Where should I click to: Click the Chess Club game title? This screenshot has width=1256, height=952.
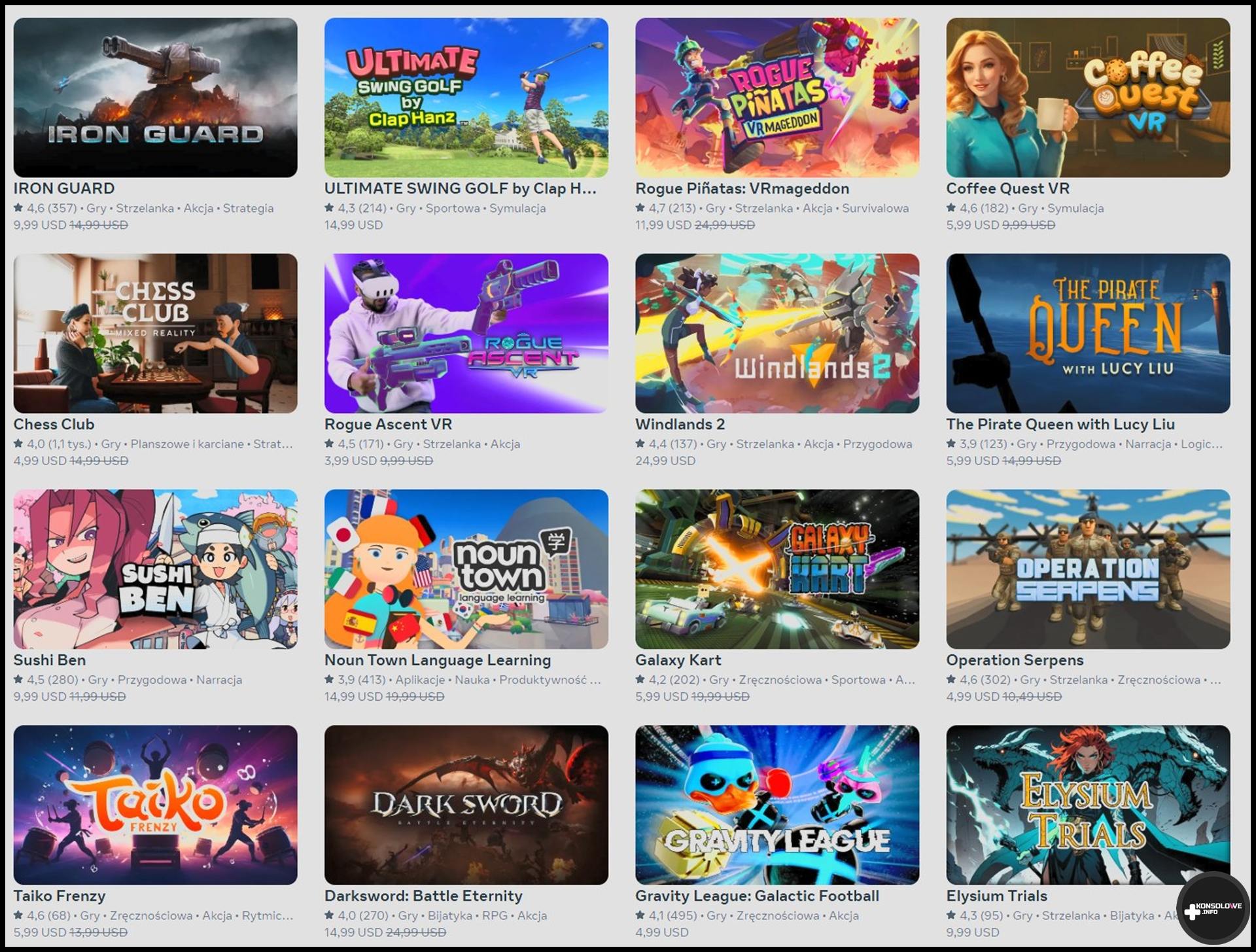click(x=54, y=424)
